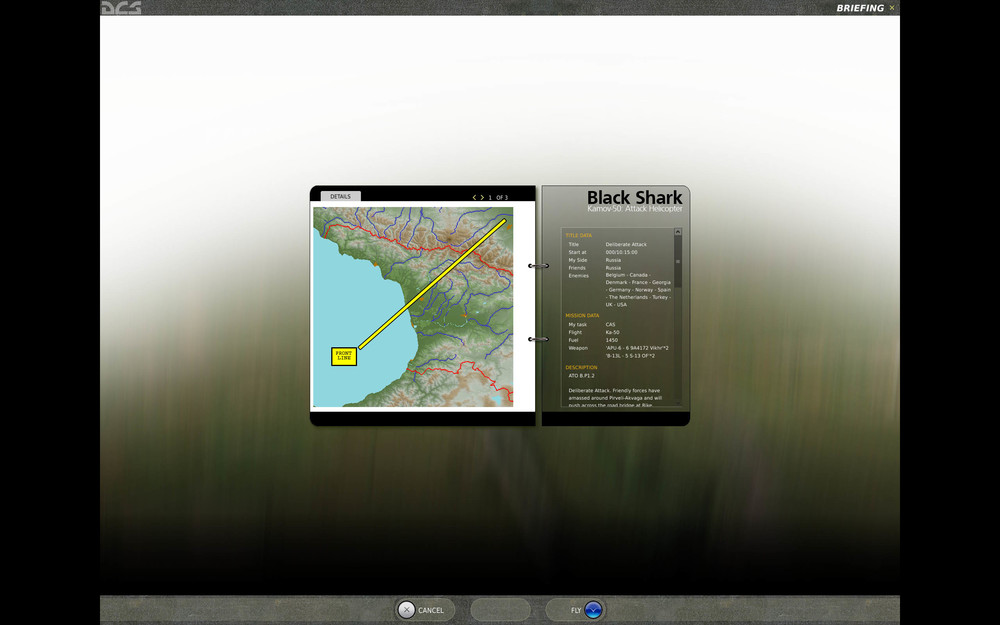This screenshot has height=625, width=1000.
Task: Click the 'Black Shark' title text
Action: point(635,197)
